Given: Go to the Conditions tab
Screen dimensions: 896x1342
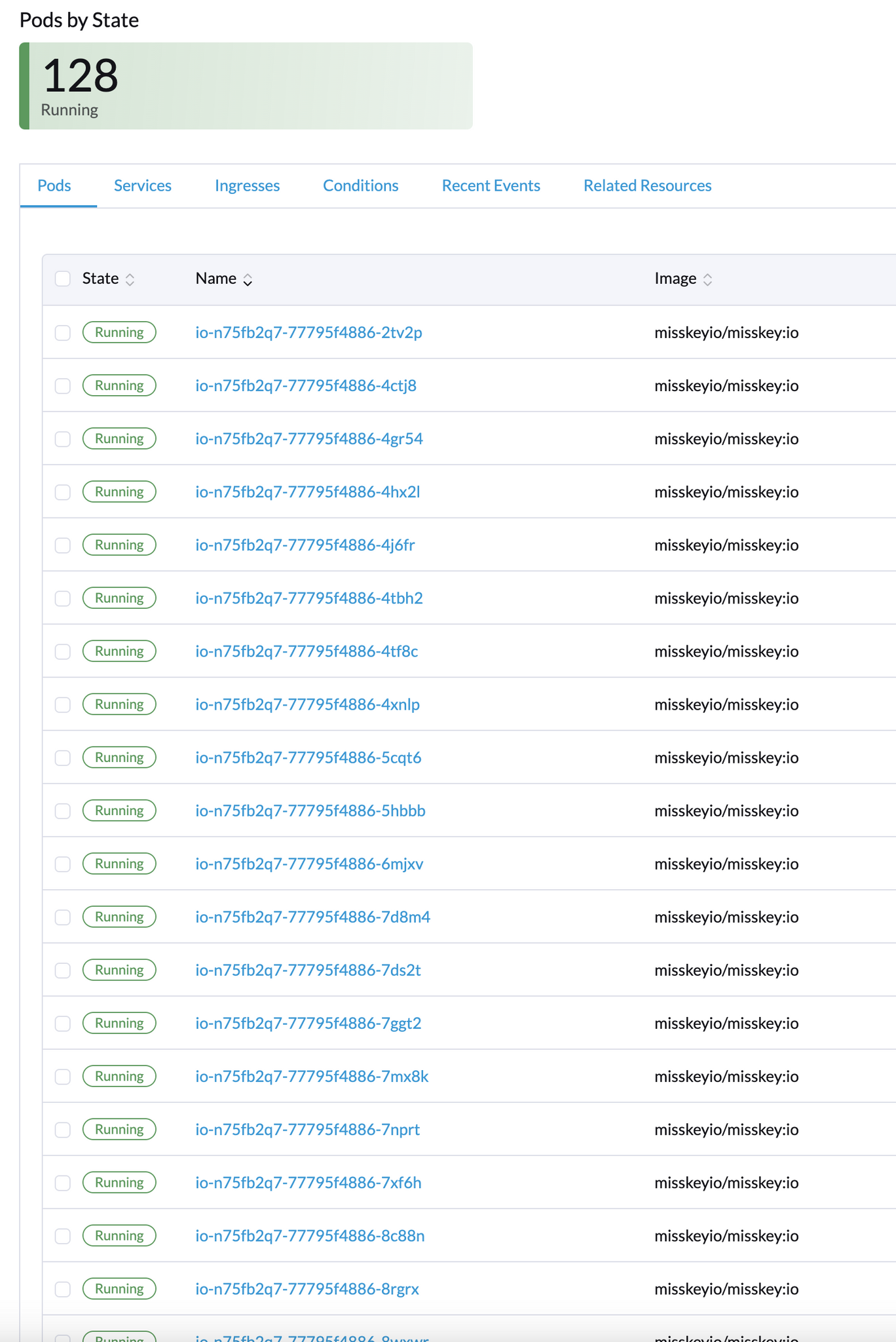Looking at the screenshot, I should click(360, 186).
